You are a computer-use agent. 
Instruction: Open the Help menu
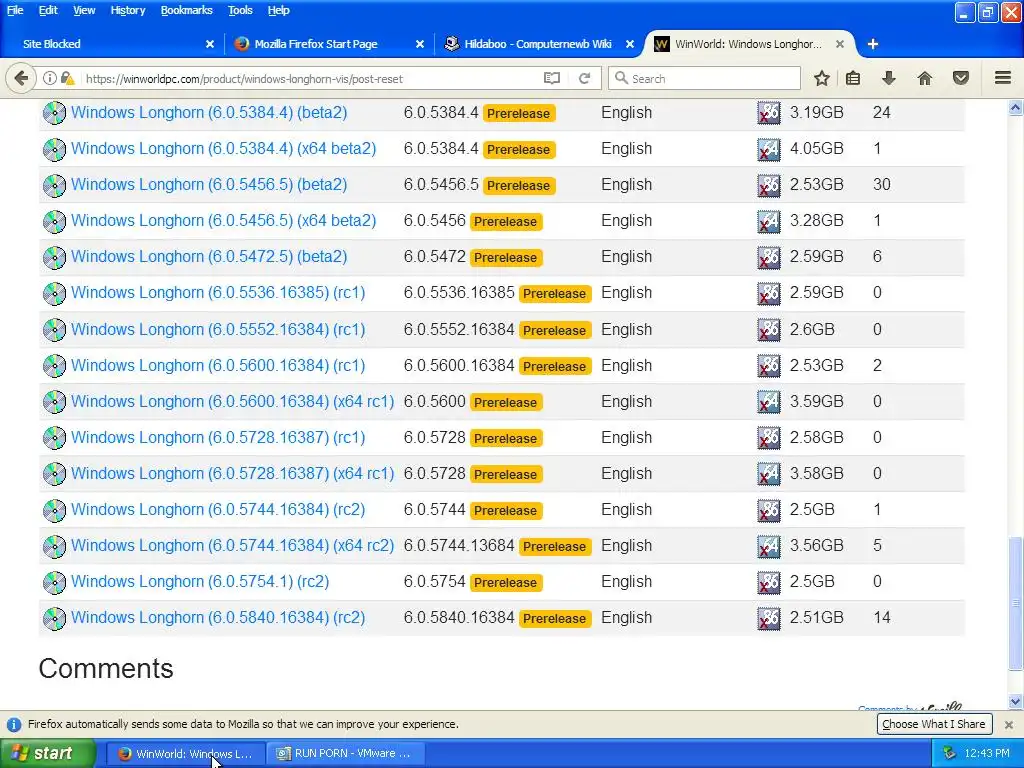[278, 10]
